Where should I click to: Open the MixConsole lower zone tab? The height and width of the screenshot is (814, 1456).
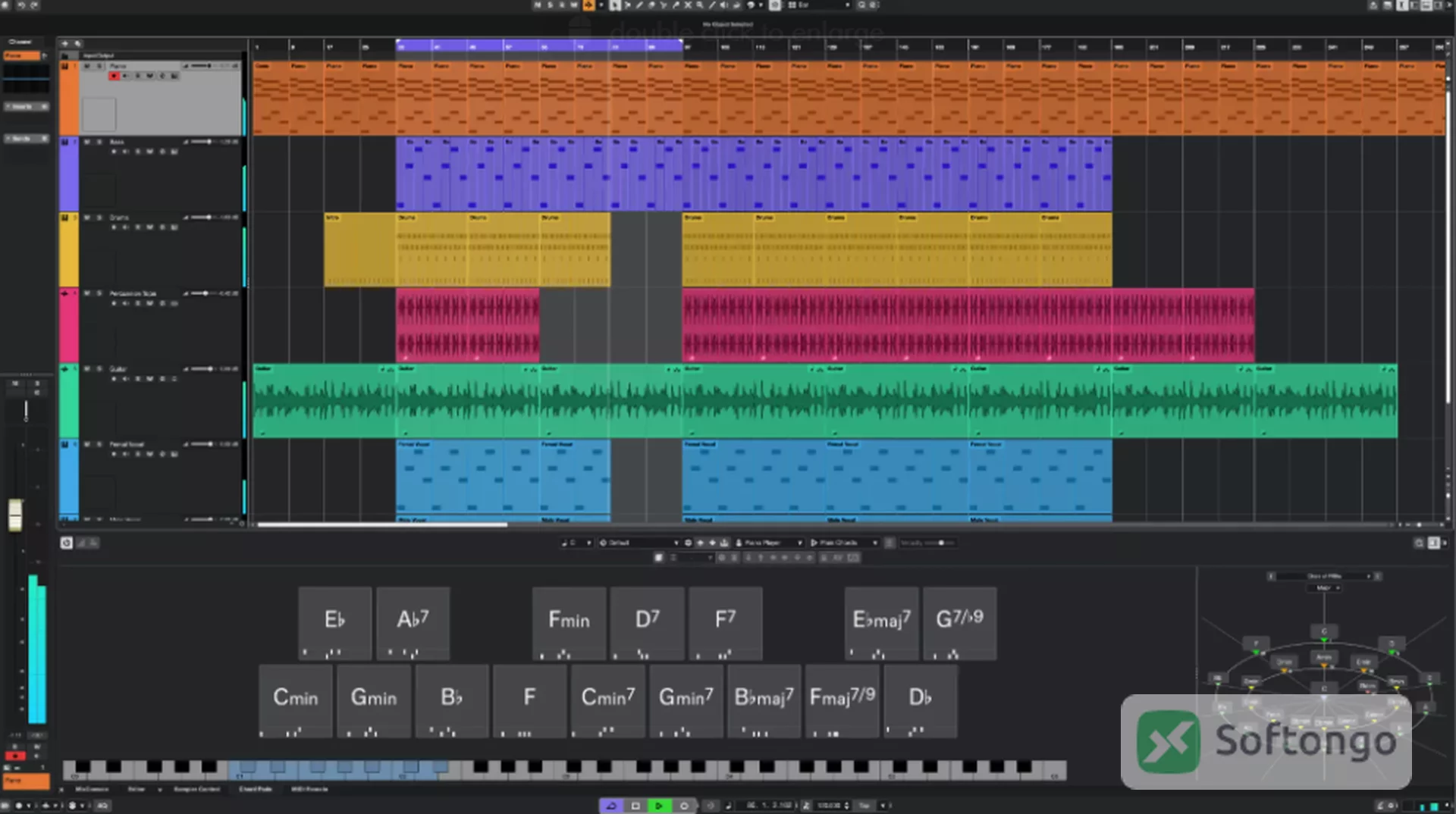point(92,789)
